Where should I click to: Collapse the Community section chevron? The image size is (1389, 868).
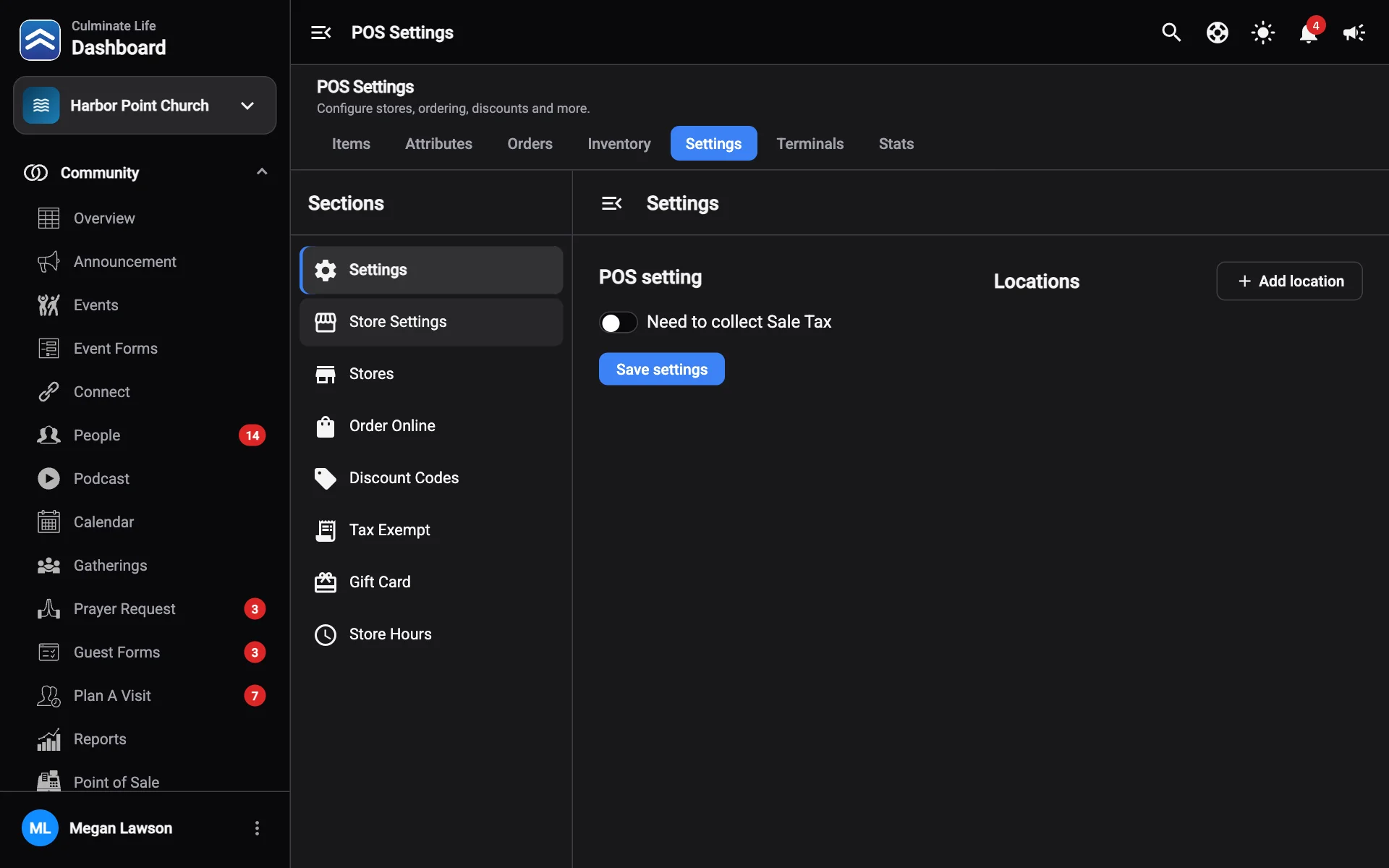262,172
